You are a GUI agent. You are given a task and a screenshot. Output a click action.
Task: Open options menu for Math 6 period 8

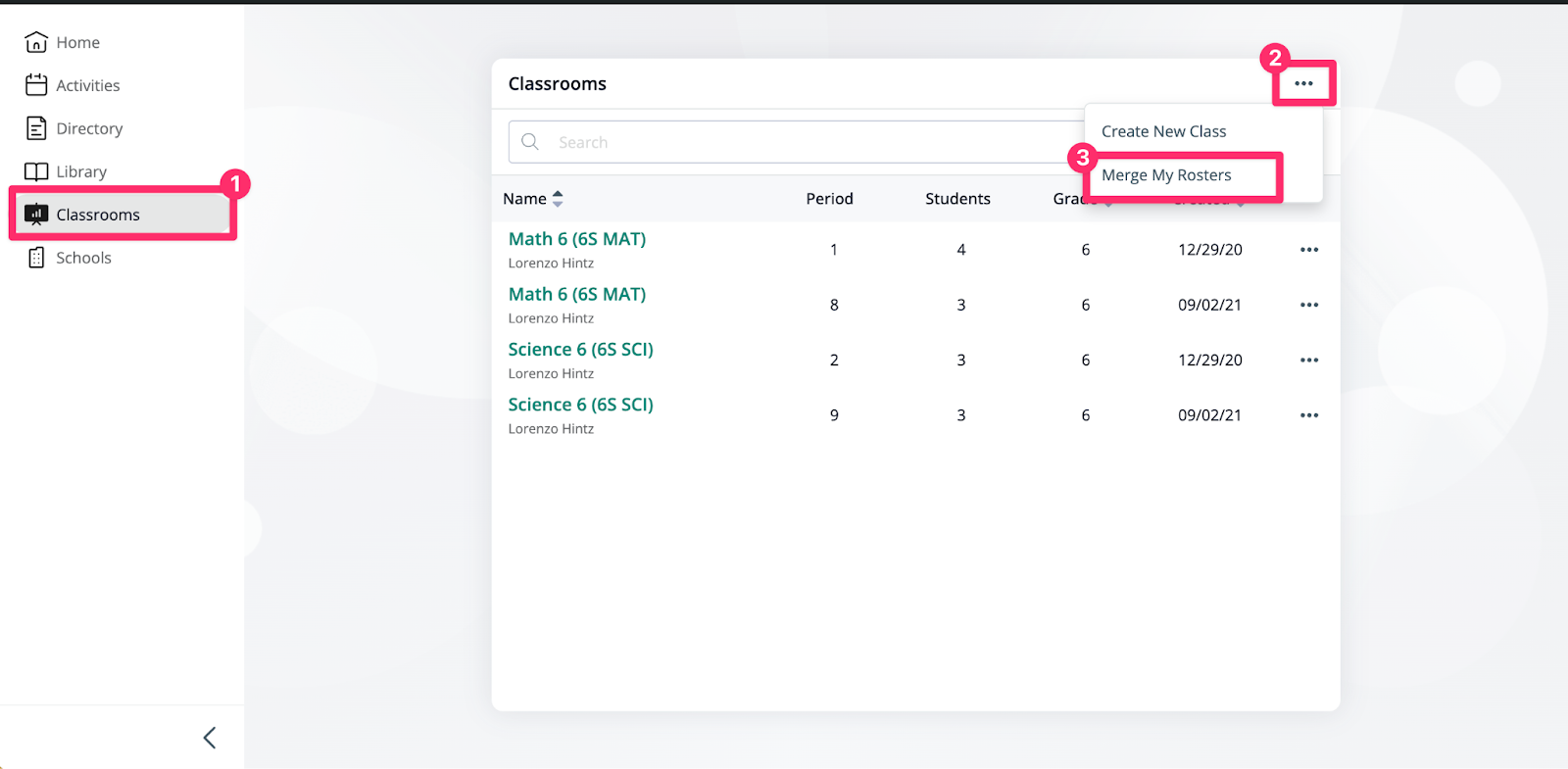1309,305
